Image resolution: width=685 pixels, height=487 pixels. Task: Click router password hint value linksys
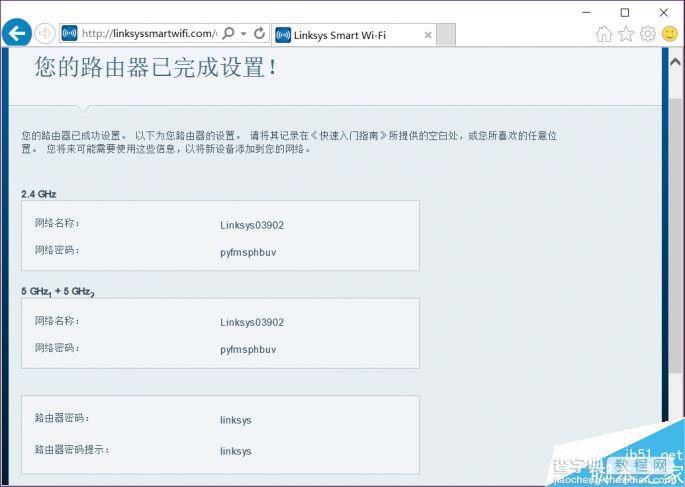point(235,451)
